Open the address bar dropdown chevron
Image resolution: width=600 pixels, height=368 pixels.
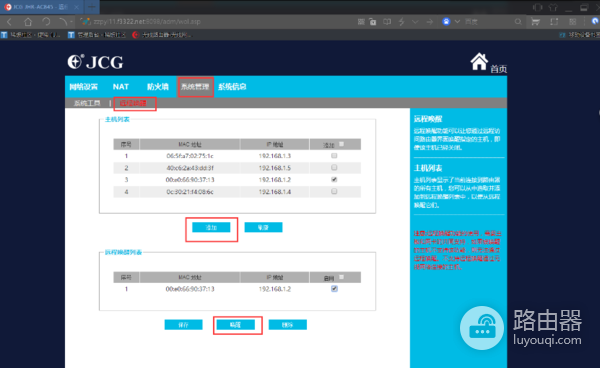[x=415, y=22]
